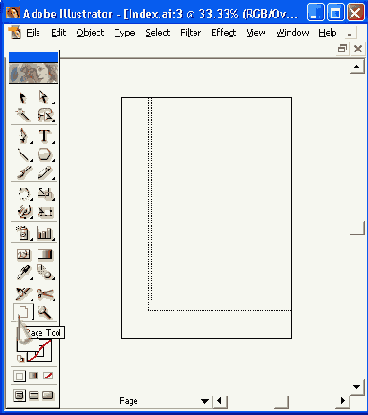Open the File menu
The image size is (368, 415).
click(x=33, y=33)
